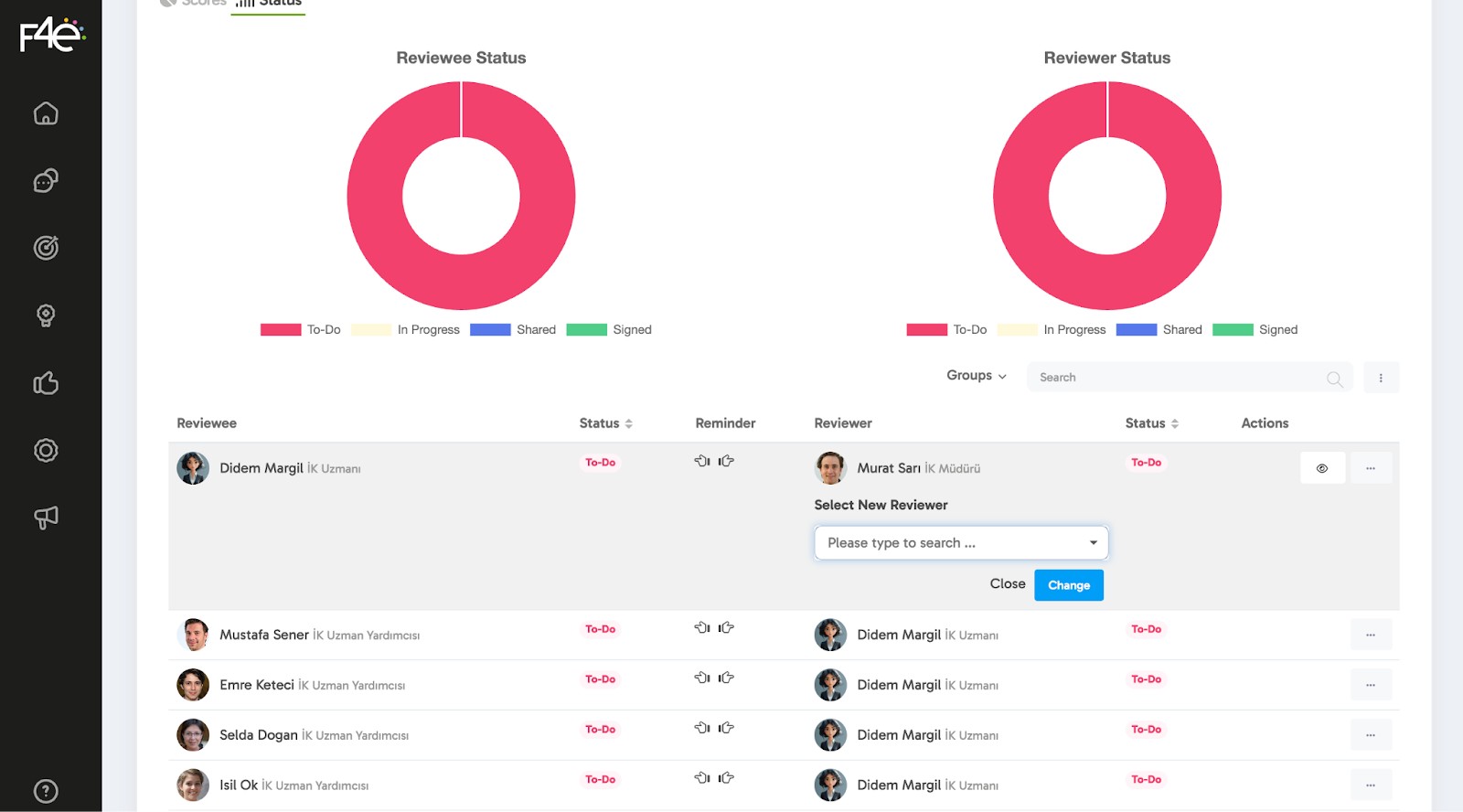Open the target goals sidebar icon
1463x812 pixels.
(x=46, y=248)
